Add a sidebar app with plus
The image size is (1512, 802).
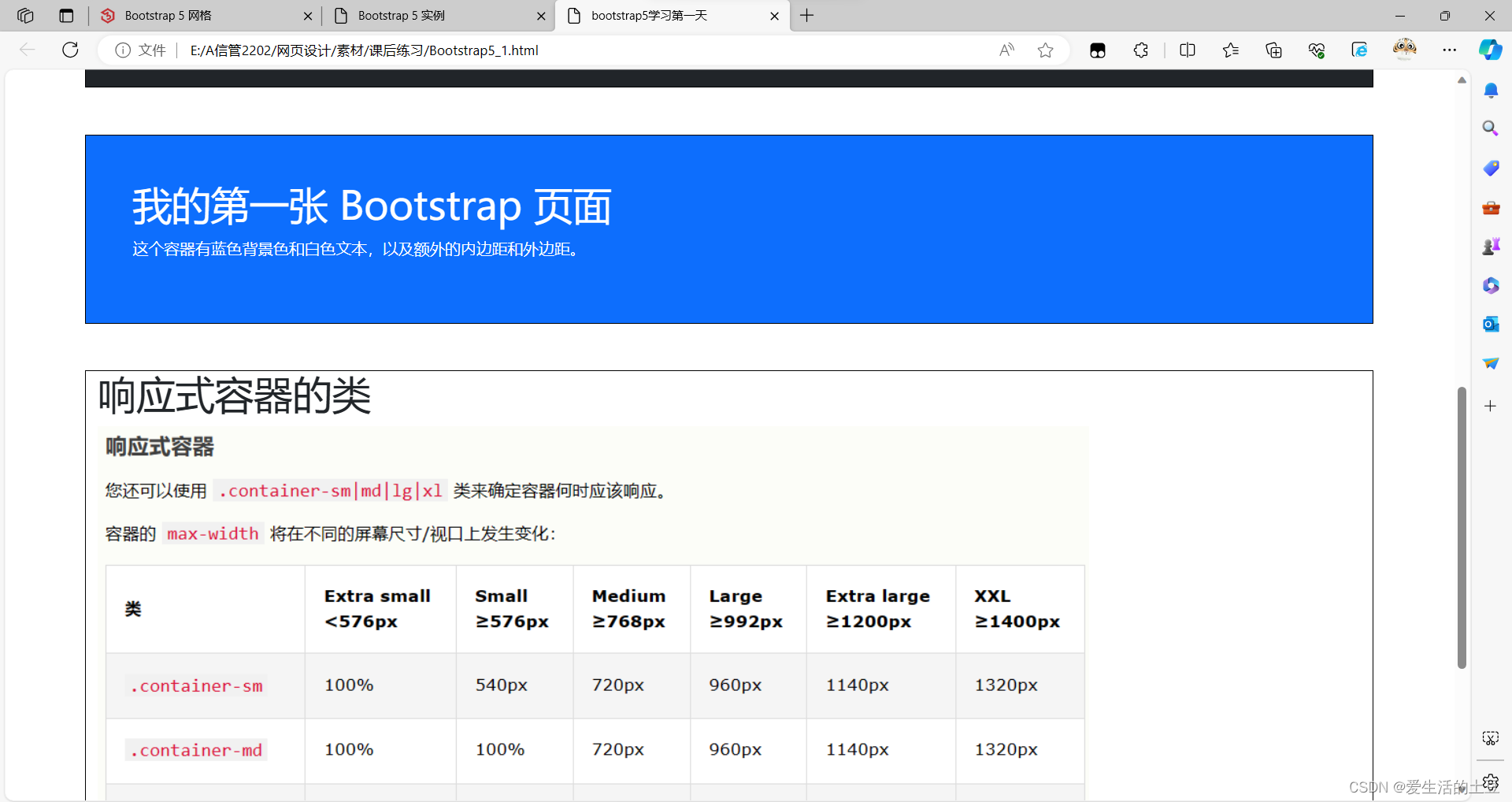(1491, 407)
